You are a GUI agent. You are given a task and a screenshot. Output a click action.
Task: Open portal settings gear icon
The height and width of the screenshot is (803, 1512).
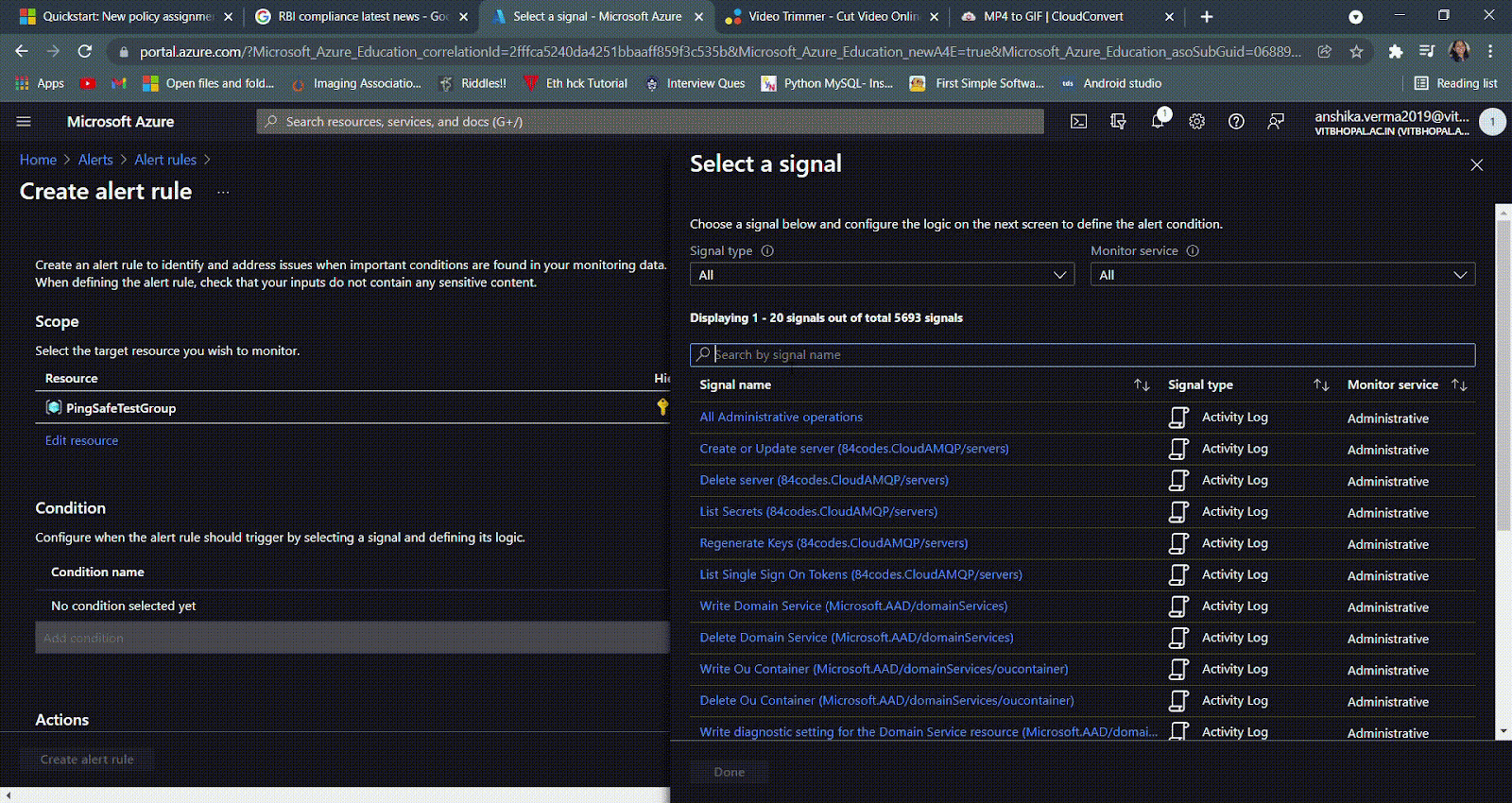[x=1196, y=122]
